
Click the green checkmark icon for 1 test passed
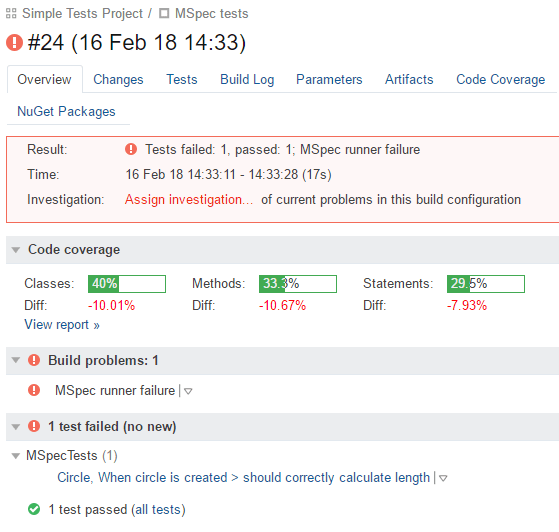pyautogui.click(x=34, y=509)
